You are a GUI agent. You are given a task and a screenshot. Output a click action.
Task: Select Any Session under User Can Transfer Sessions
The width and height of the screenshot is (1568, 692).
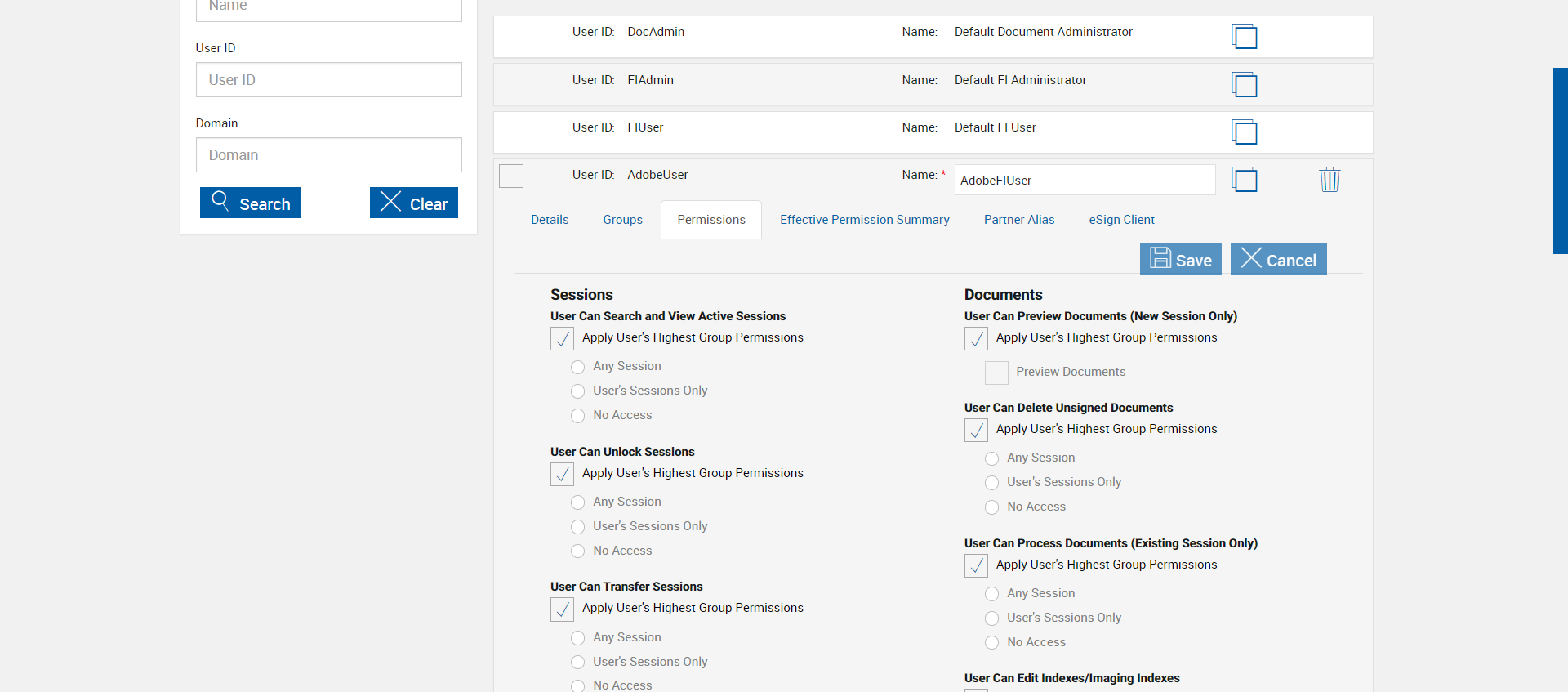coord(578,638)
